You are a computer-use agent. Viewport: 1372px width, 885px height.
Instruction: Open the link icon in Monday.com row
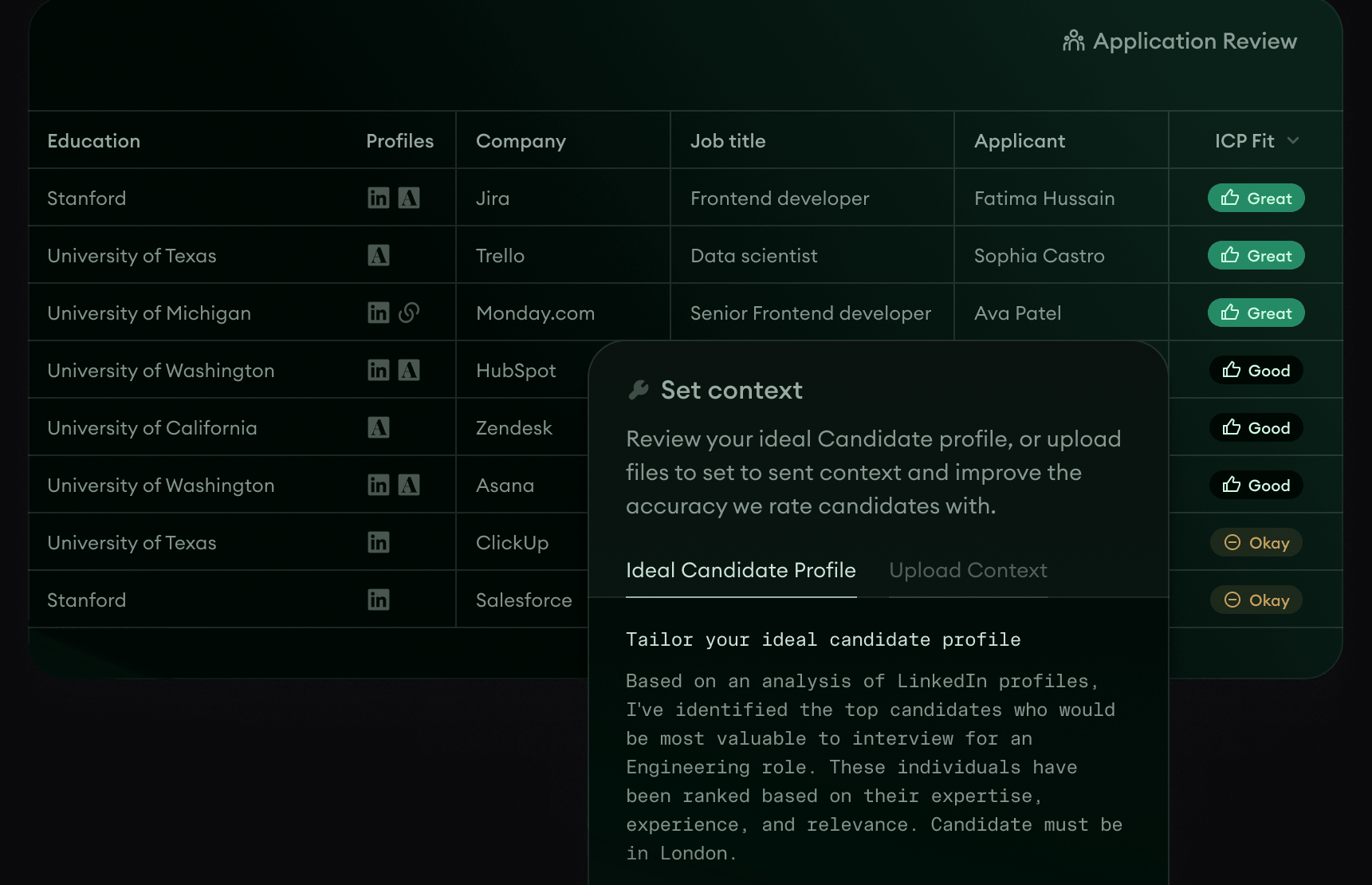tap(409, 313)
